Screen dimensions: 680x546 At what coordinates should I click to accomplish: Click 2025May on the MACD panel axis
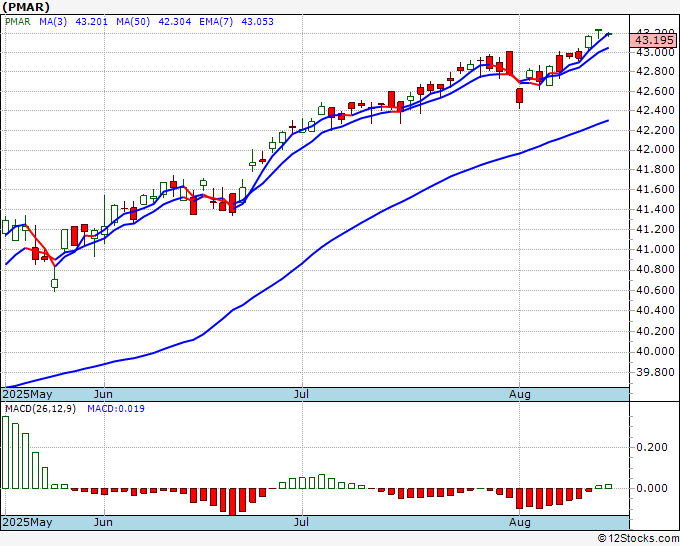[27, 522]
